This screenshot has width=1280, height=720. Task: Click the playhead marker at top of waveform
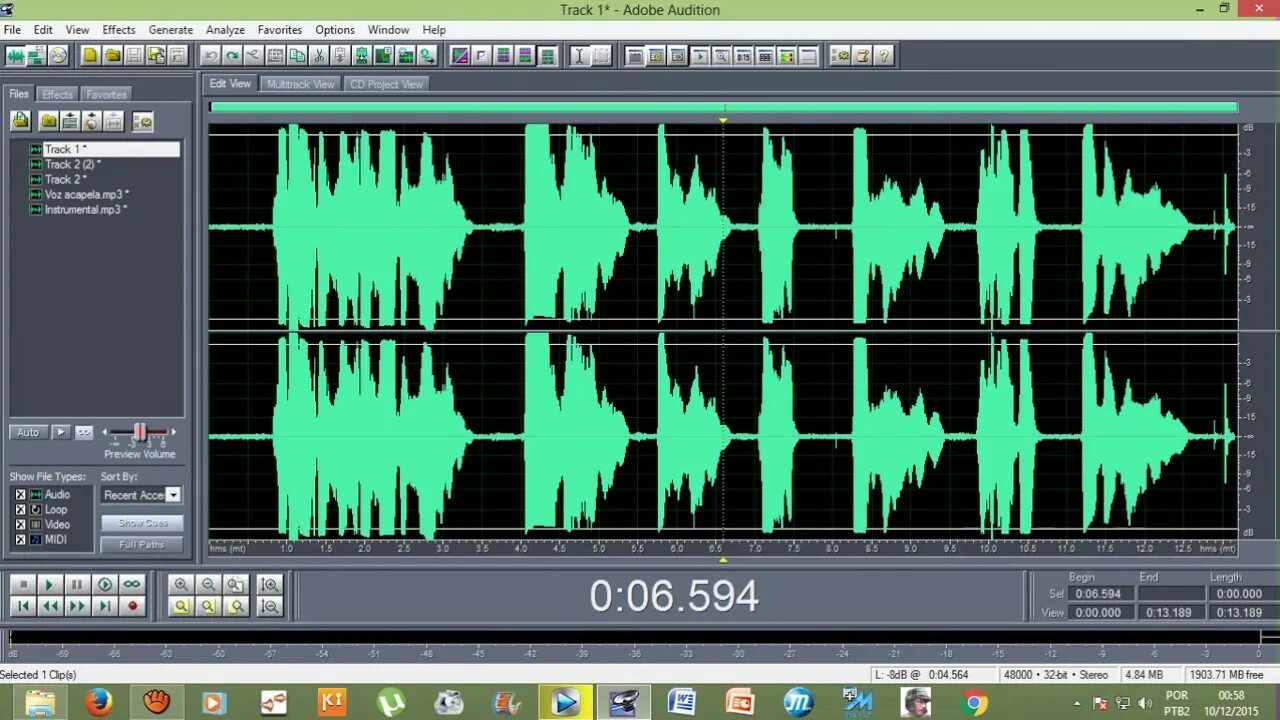pos(723,120)
